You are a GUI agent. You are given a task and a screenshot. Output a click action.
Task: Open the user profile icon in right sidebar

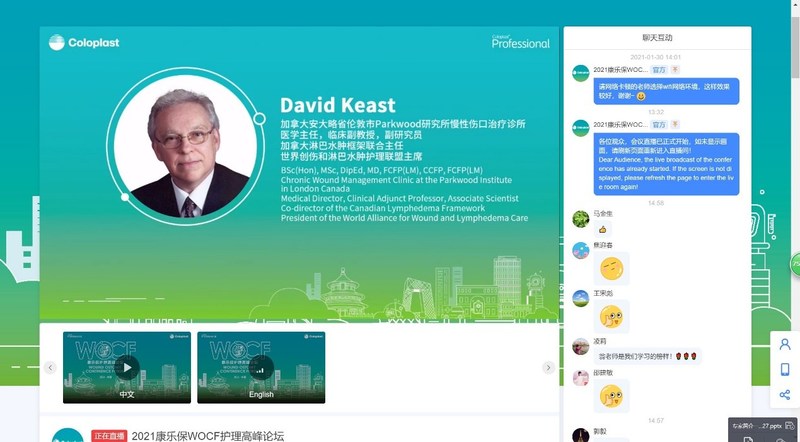click(785, 344)
